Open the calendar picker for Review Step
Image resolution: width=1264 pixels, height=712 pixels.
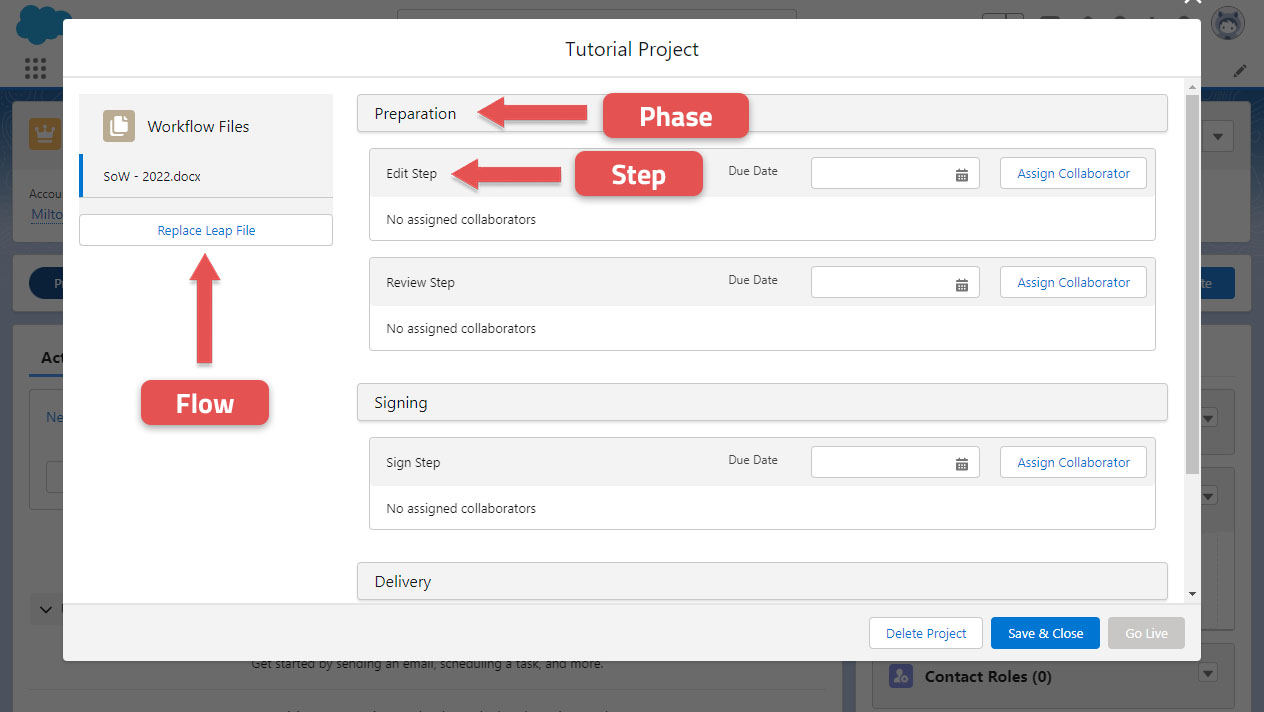tap(962, 282)
